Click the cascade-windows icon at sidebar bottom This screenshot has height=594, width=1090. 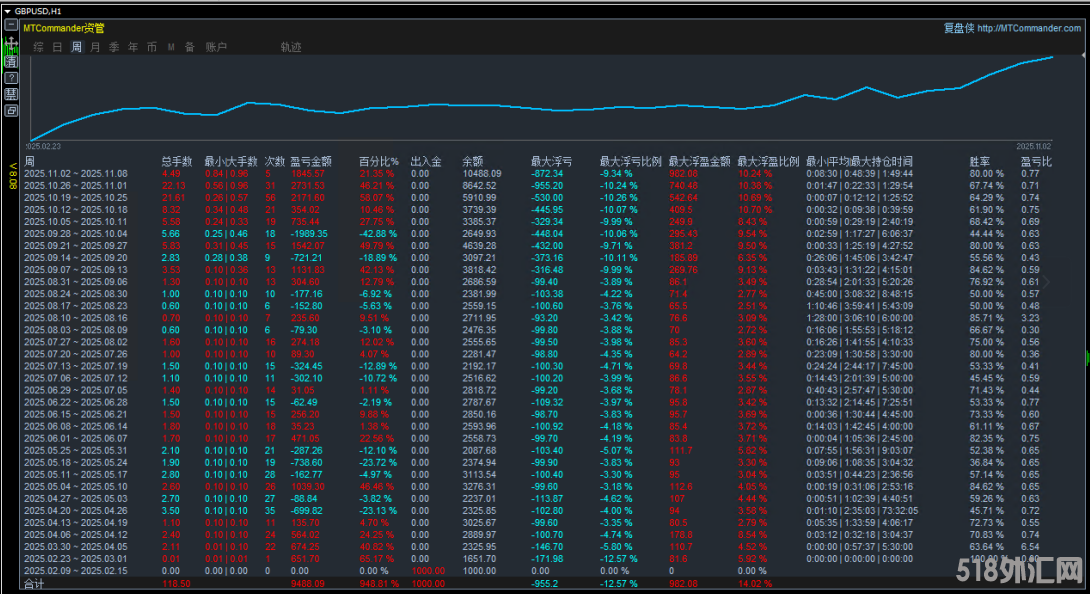[x=12, y=111]
